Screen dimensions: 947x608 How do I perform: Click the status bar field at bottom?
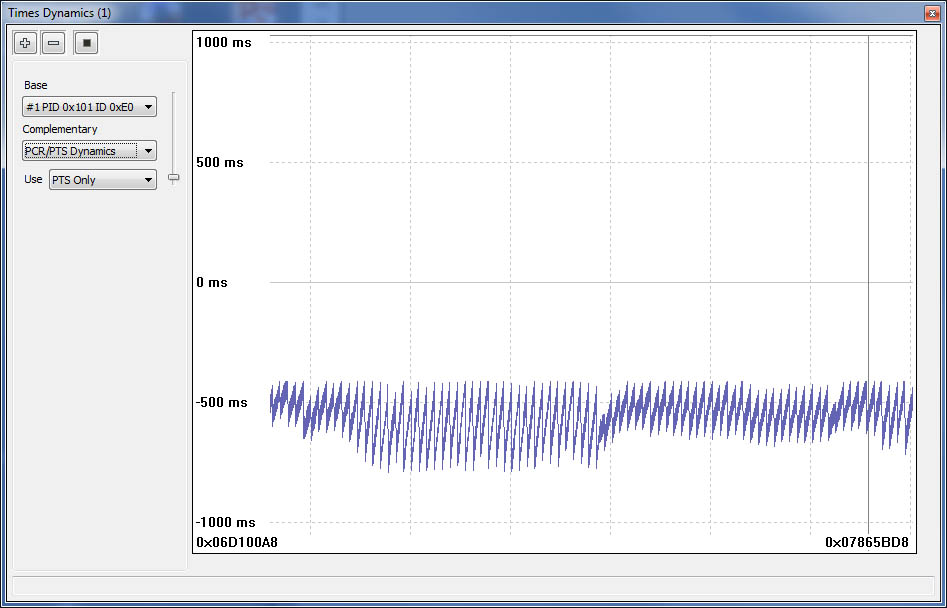[473, 585]
